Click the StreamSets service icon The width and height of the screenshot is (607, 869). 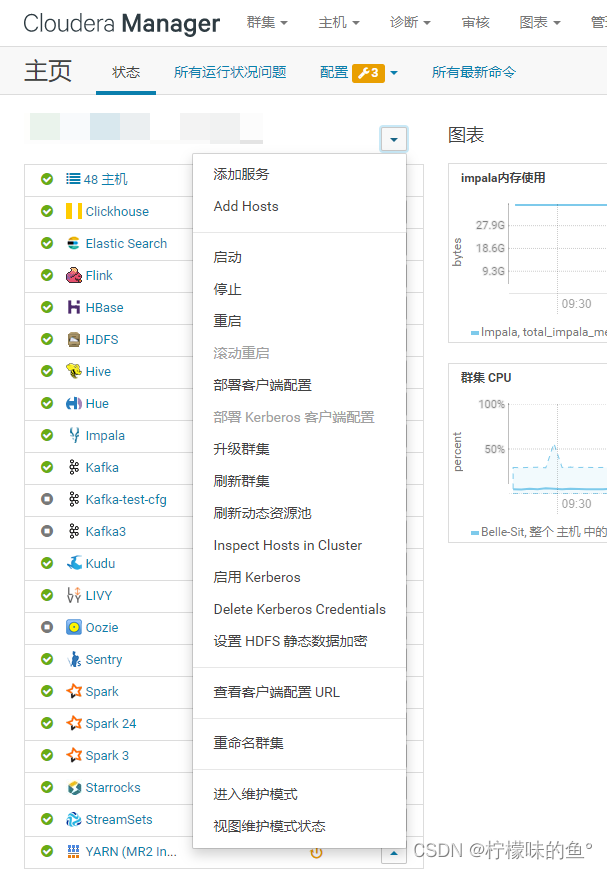point(74,819)
